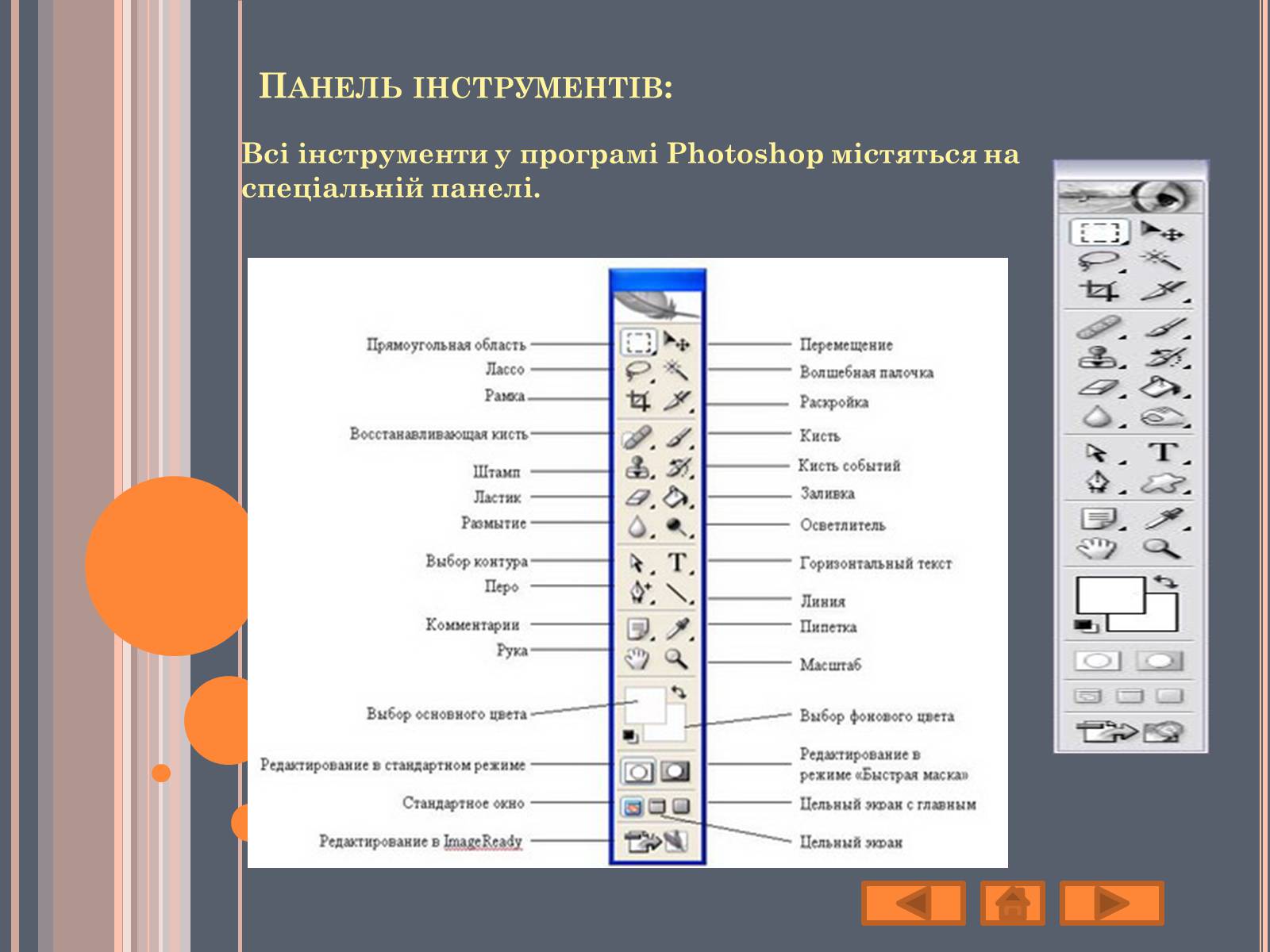
Task: Click the eye header of right-side toolbox
Action: click(1130, 196)
